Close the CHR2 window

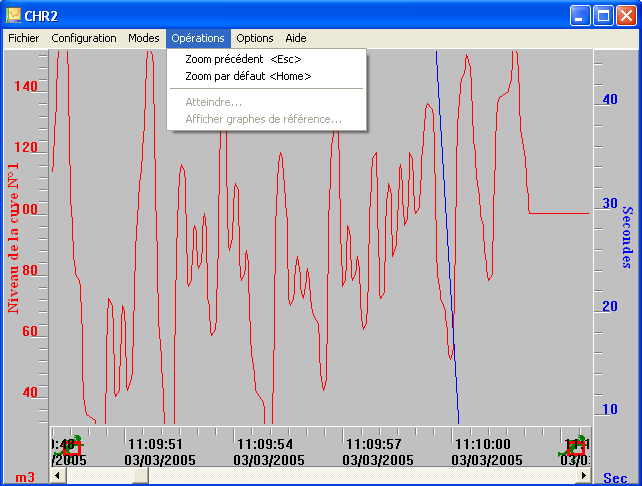click(626, 16)
